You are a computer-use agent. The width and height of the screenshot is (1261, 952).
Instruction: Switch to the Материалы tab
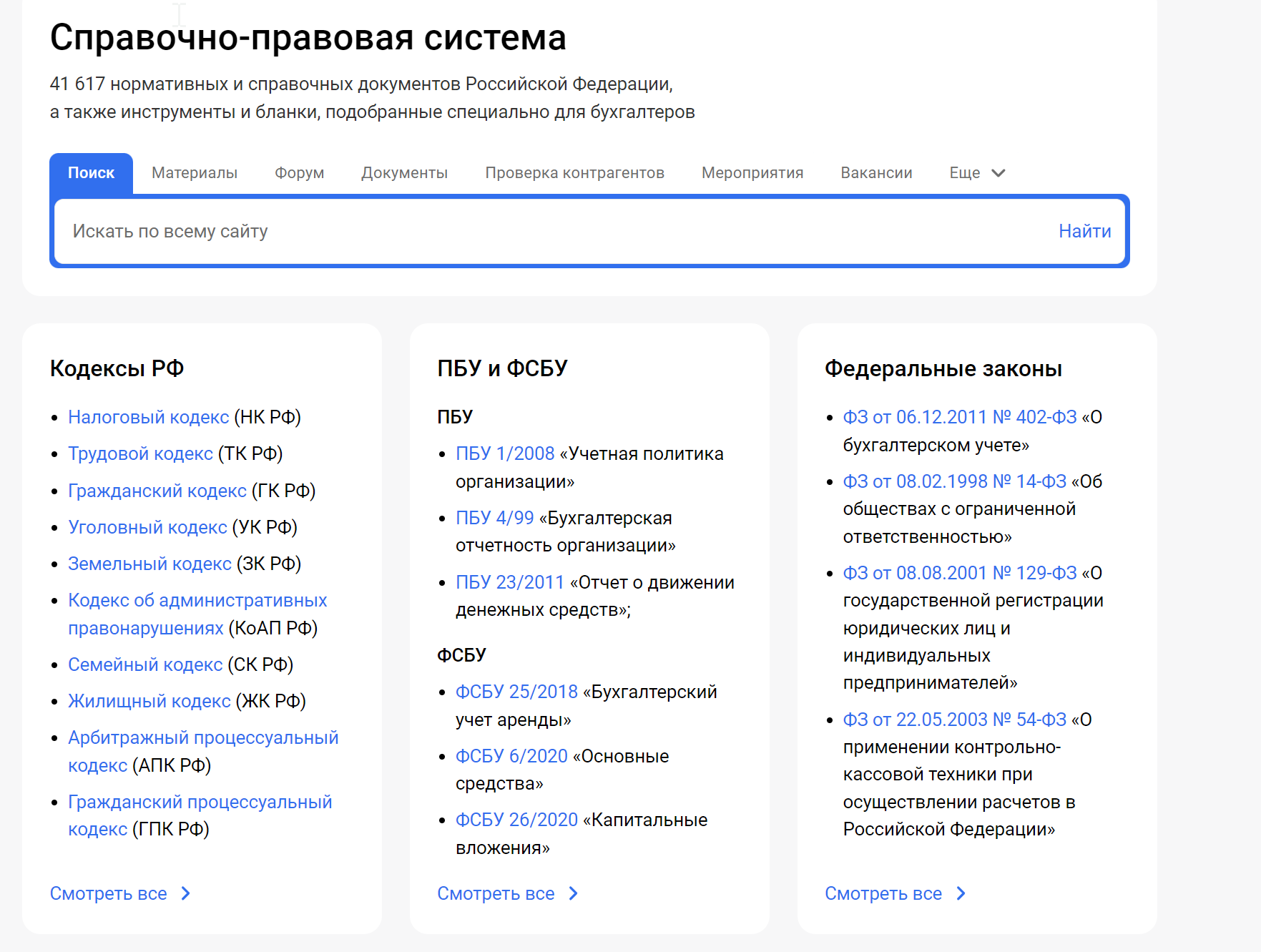[195, 173]
